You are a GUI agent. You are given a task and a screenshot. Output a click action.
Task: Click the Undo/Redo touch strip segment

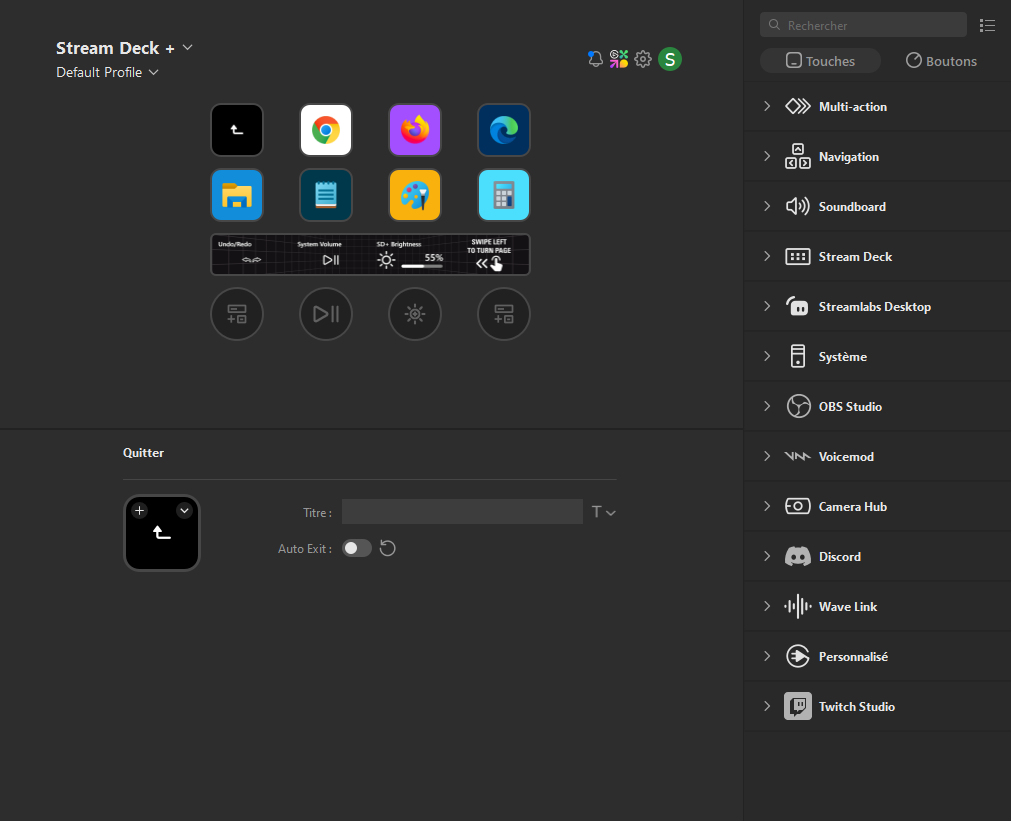click(x=251, y=254)
